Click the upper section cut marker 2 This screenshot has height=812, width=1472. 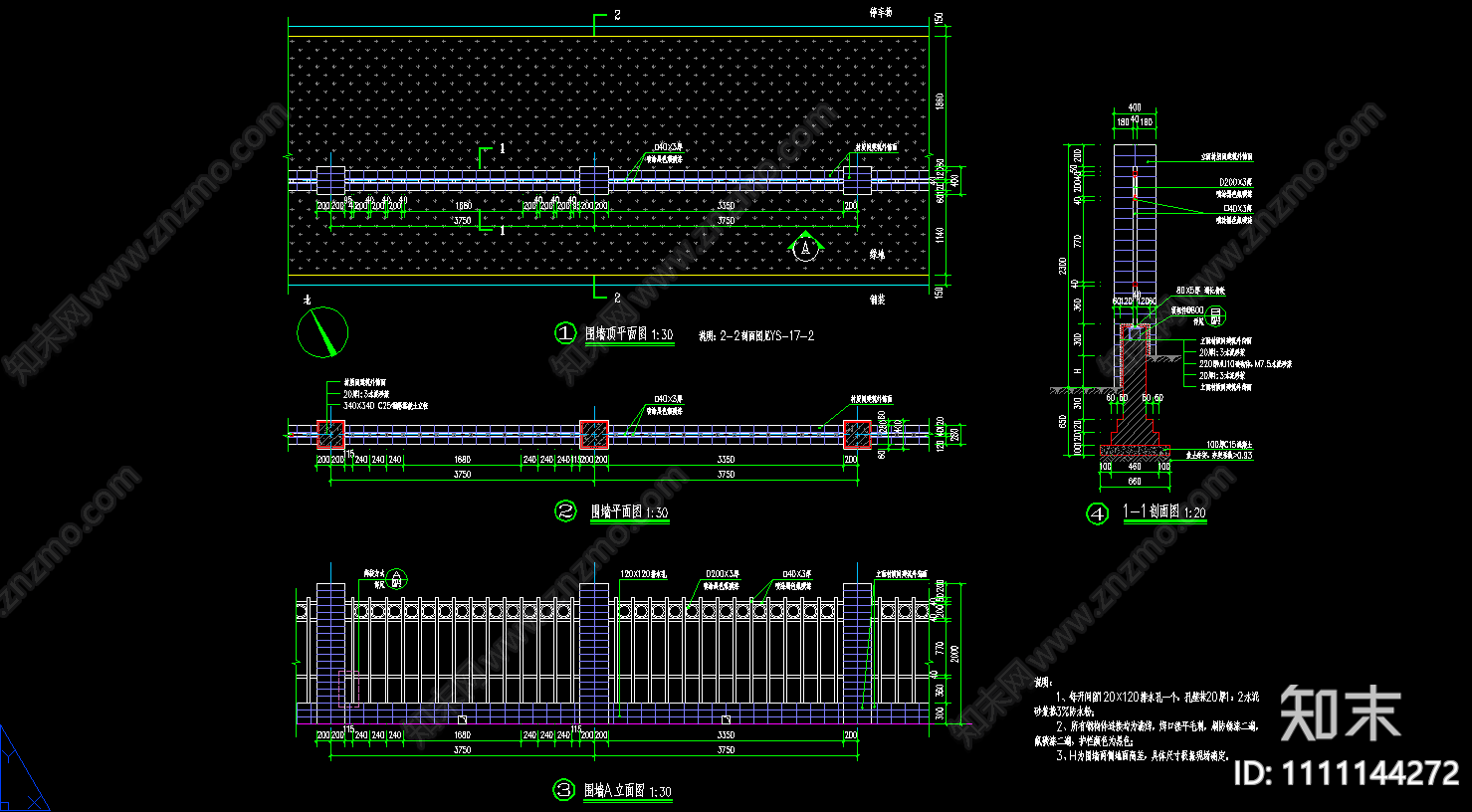tap(617, 15)
